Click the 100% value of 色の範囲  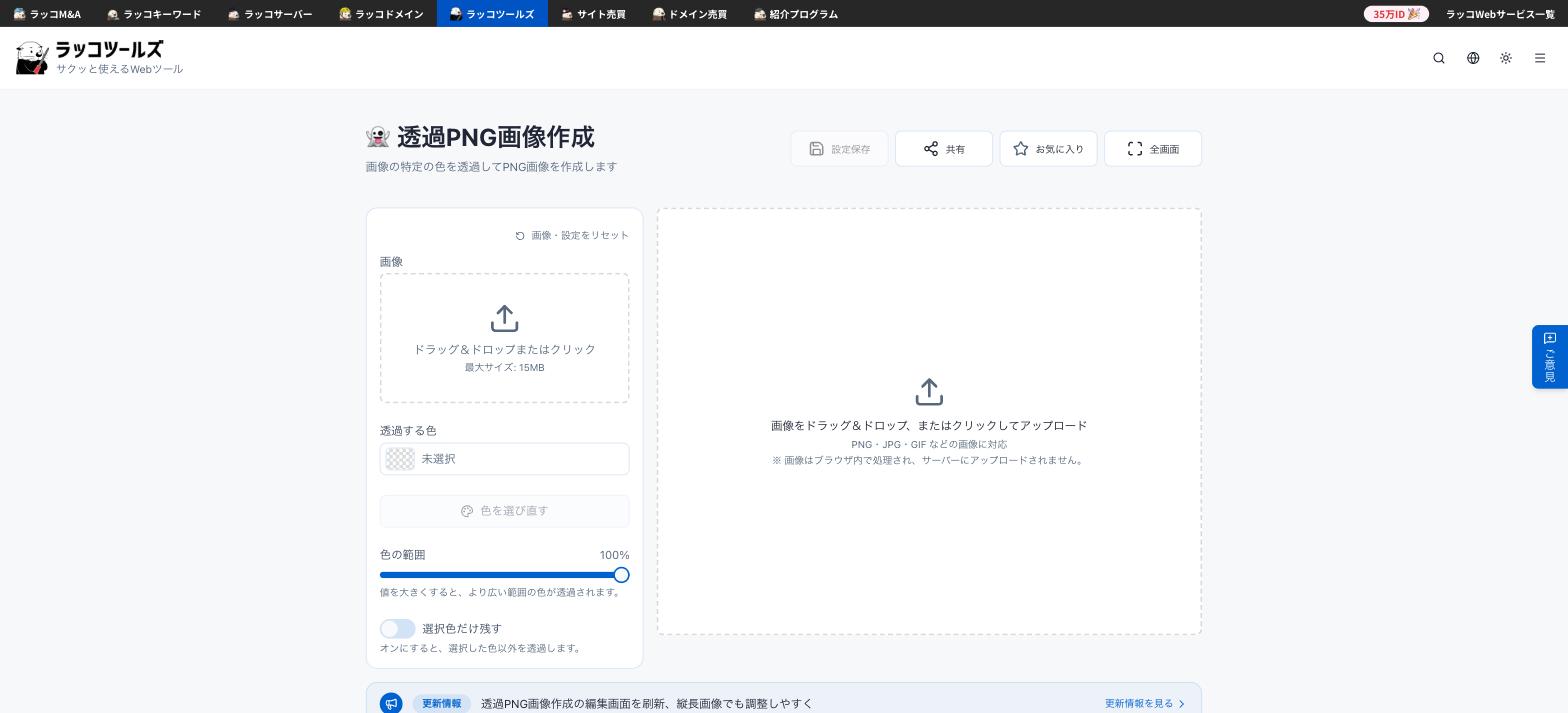(x=615, y=555)
